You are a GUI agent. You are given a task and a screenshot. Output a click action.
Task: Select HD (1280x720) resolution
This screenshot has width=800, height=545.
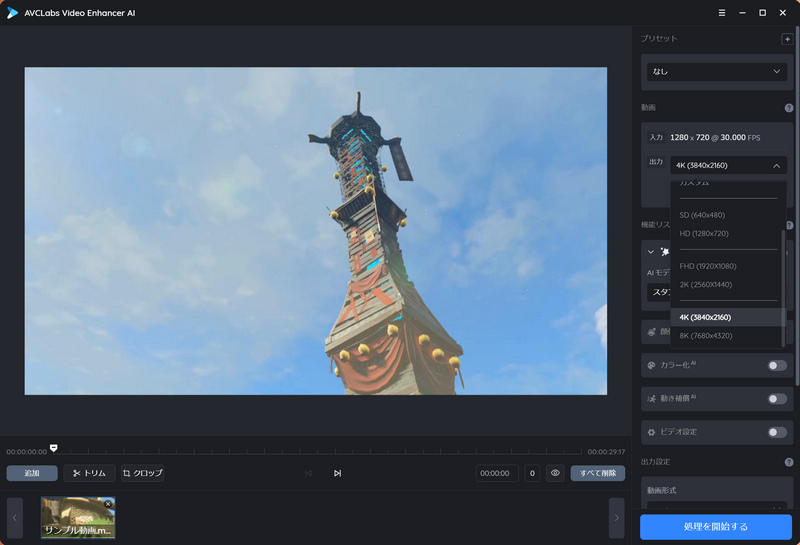coord(728,233)
